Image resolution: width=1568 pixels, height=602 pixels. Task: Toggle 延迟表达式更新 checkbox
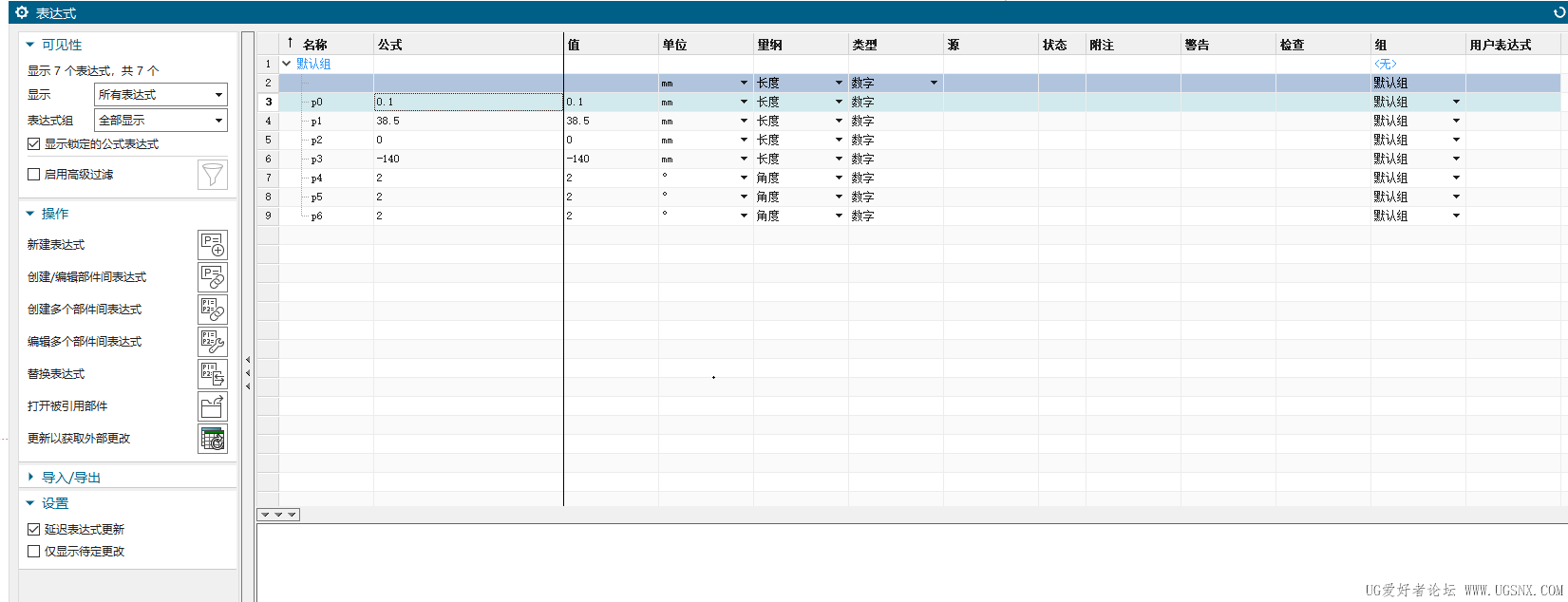(x=34, y=530)
